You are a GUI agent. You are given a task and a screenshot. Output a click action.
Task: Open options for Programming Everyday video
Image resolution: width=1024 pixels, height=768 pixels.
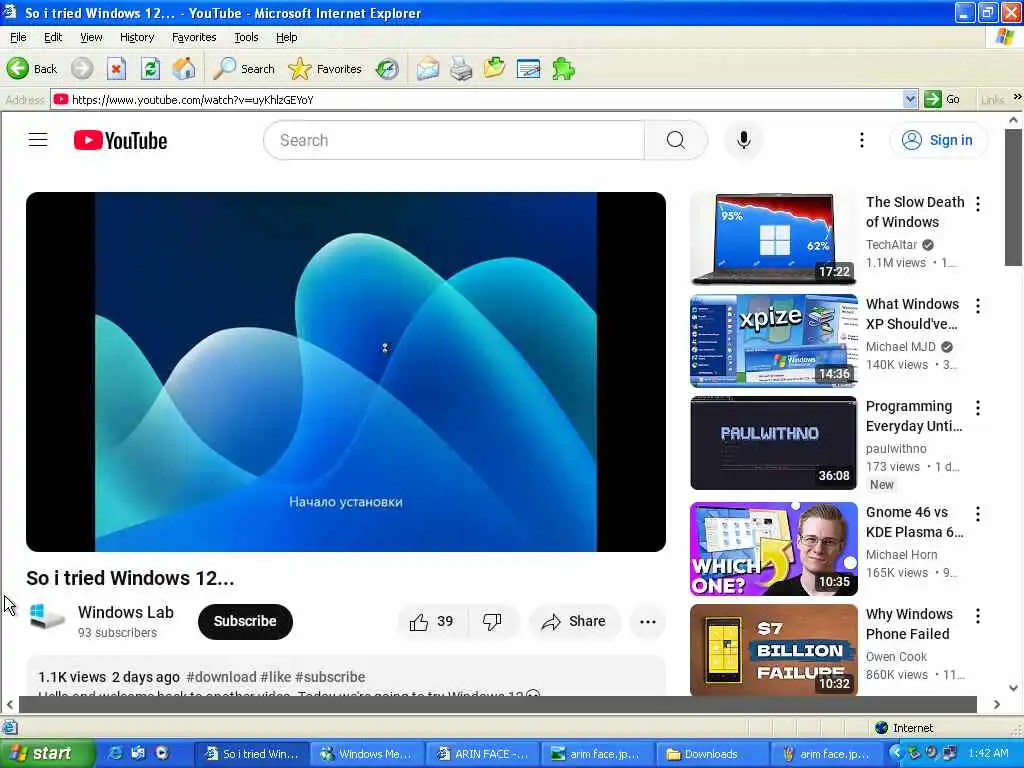[x=978, y=408]
